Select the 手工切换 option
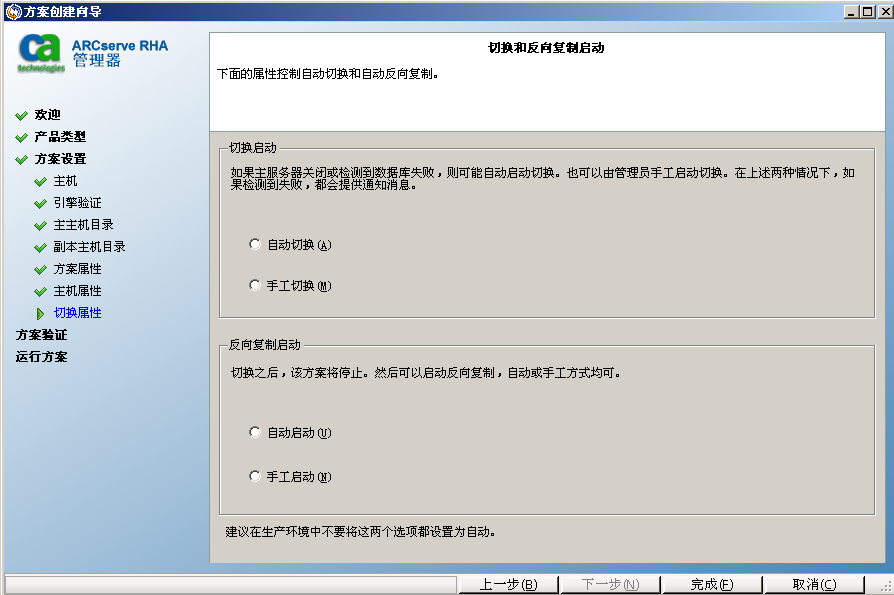The width and height of the screenshot is (894, 595). pos(255,285)
